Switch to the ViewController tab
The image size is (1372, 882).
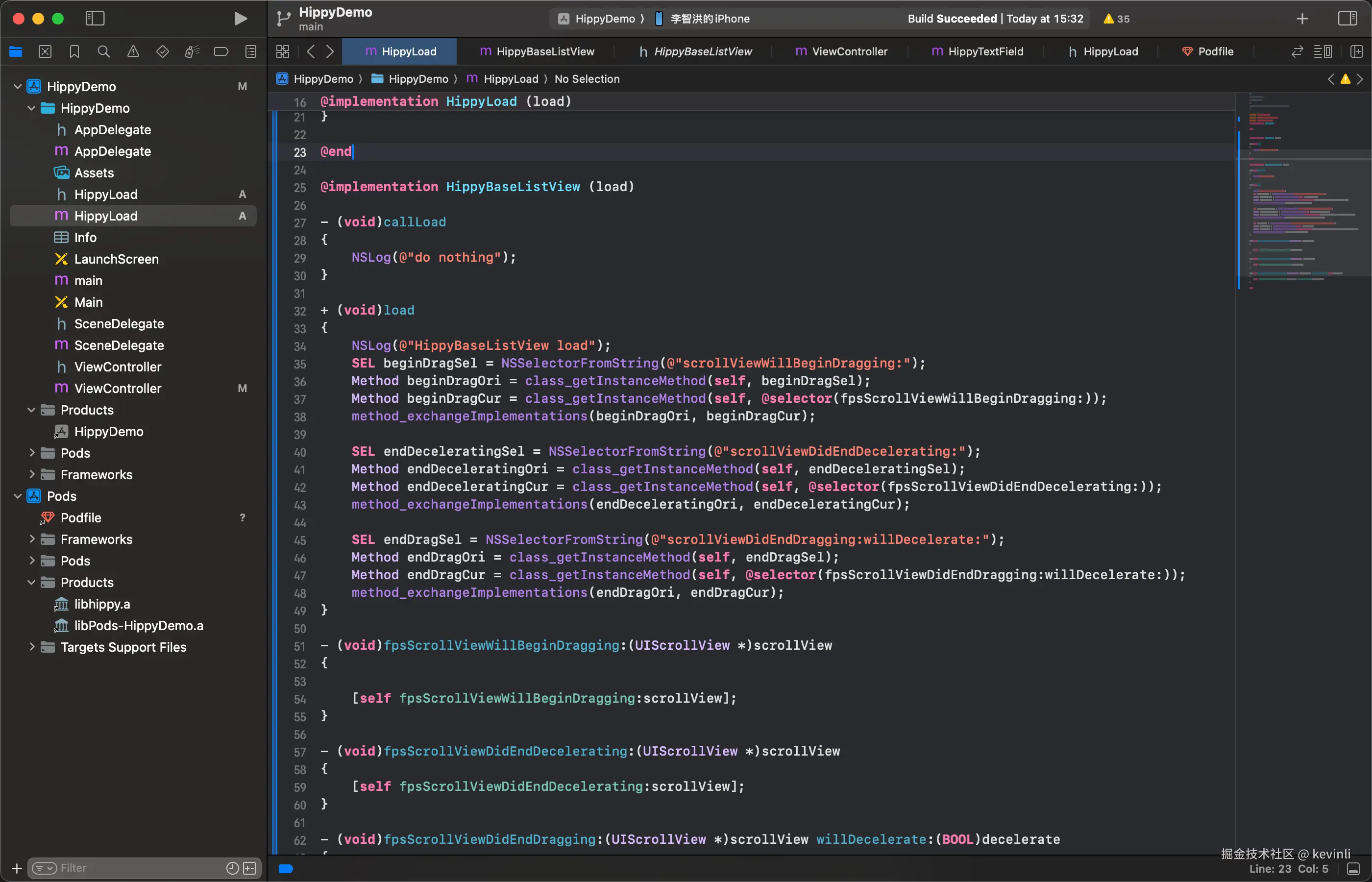point(842,51)
